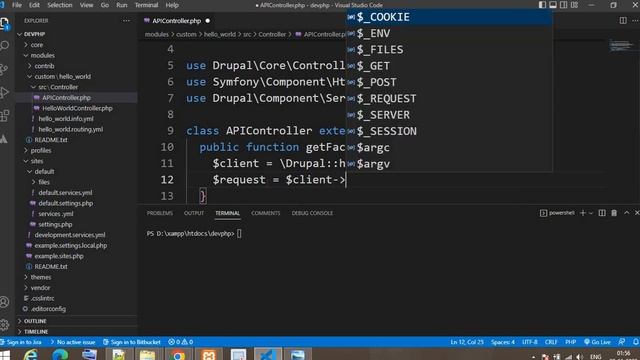Open the Help menu
This screenshot has width=640, height=360.
172,5
